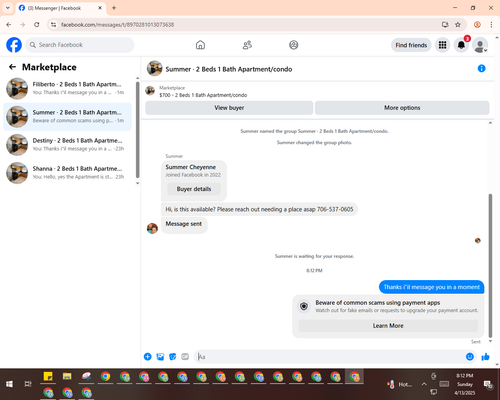Click site information icon in address bar

click(53, 24)
